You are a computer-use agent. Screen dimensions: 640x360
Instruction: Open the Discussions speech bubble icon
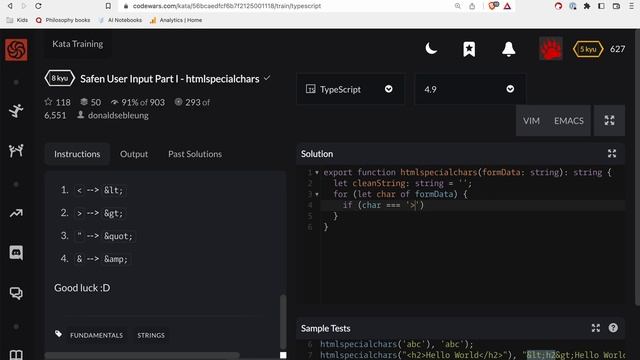[x=16, y=293]
